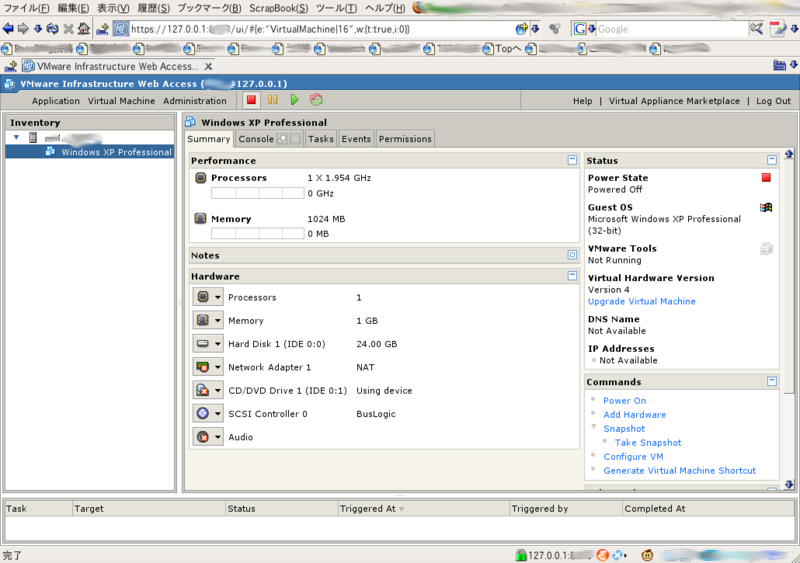Click the Completed At column header

click(708, 508)
